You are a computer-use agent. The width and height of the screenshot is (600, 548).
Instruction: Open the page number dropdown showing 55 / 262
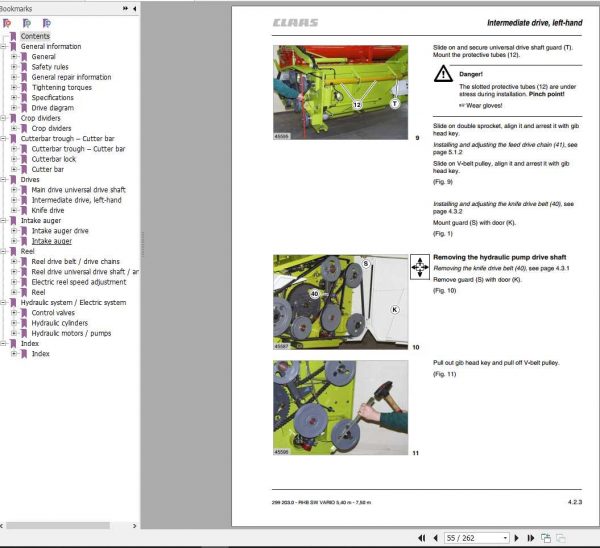click(505, 538)
